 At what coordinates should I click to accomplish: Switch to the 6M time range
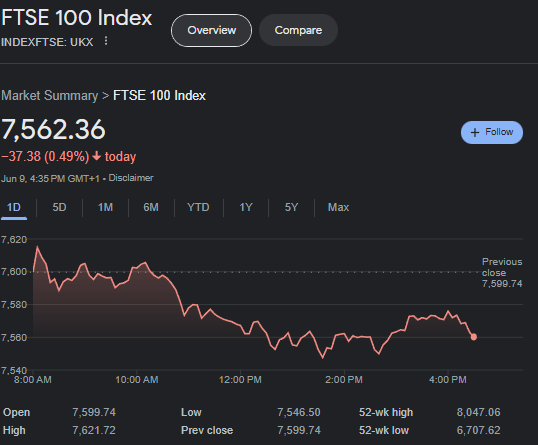pyautogui.click(x=151, y=208)
